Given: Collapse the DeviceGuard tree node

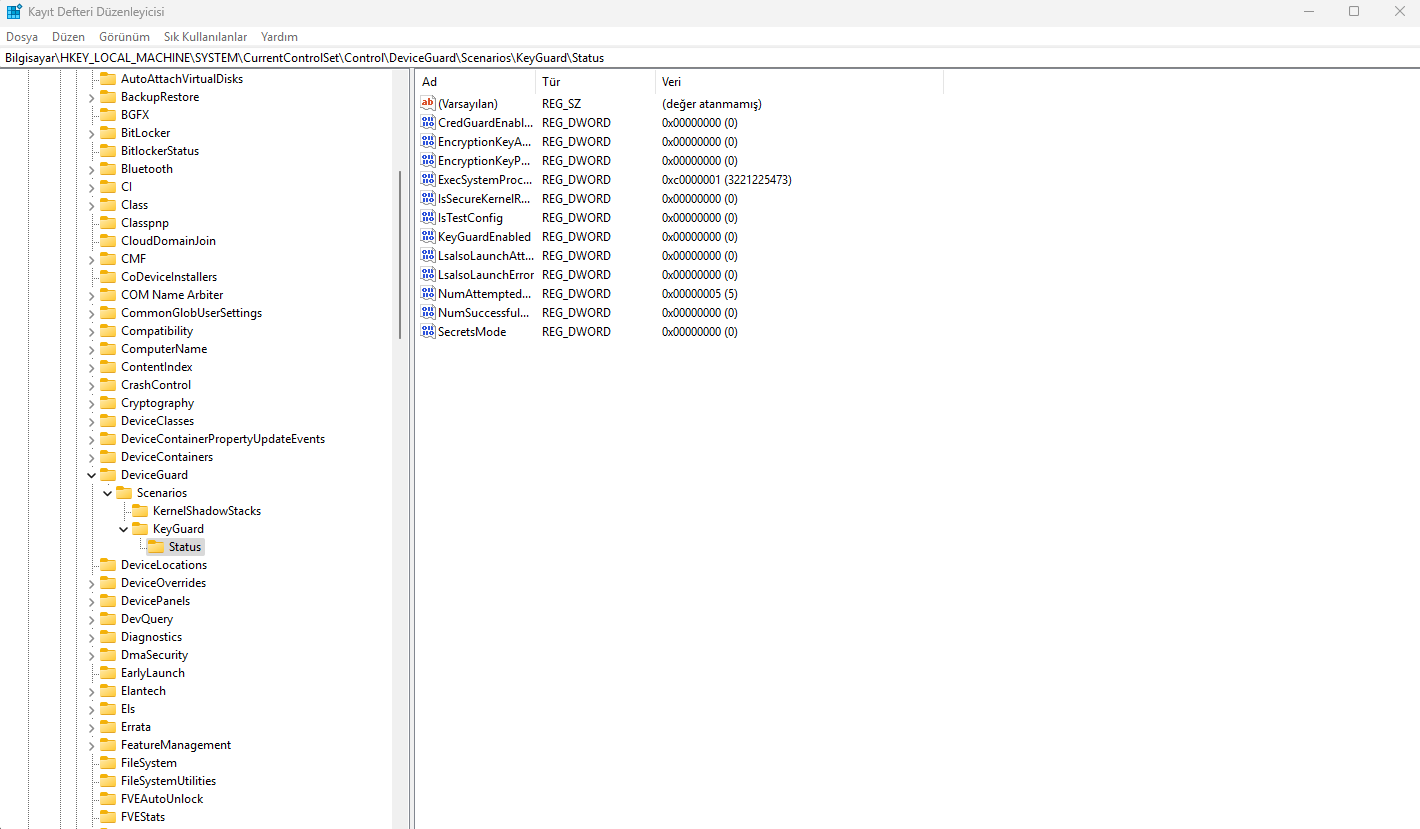Looking at the screenshot, I should pos(92,475).
